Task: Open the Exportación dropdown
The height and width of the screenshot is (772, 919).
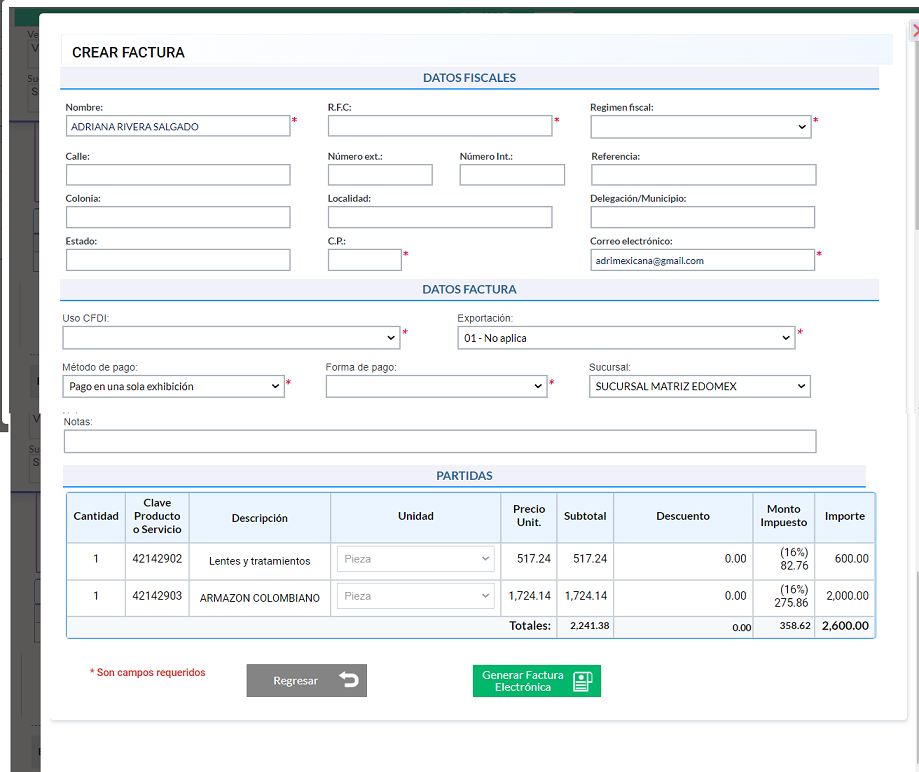Action: click(x=626, y=338)
